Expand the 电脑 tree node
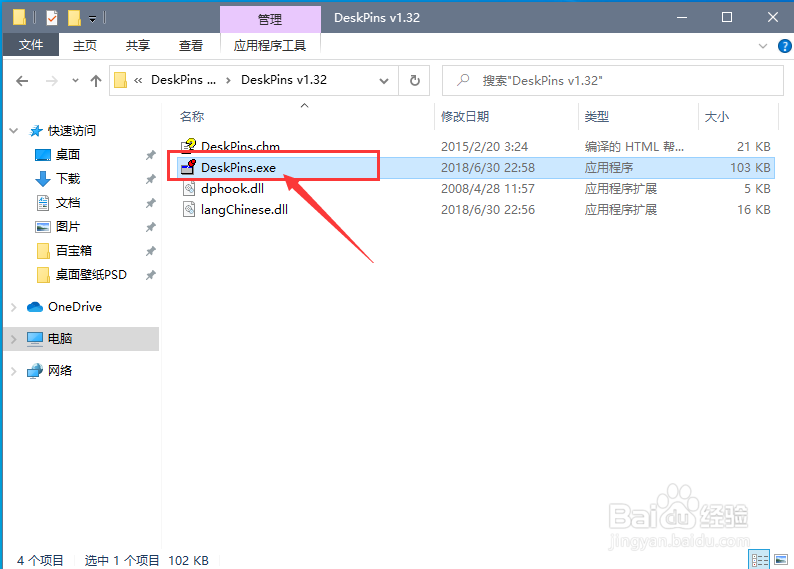Viewport: 794px width, 569px height. (14, 339)
